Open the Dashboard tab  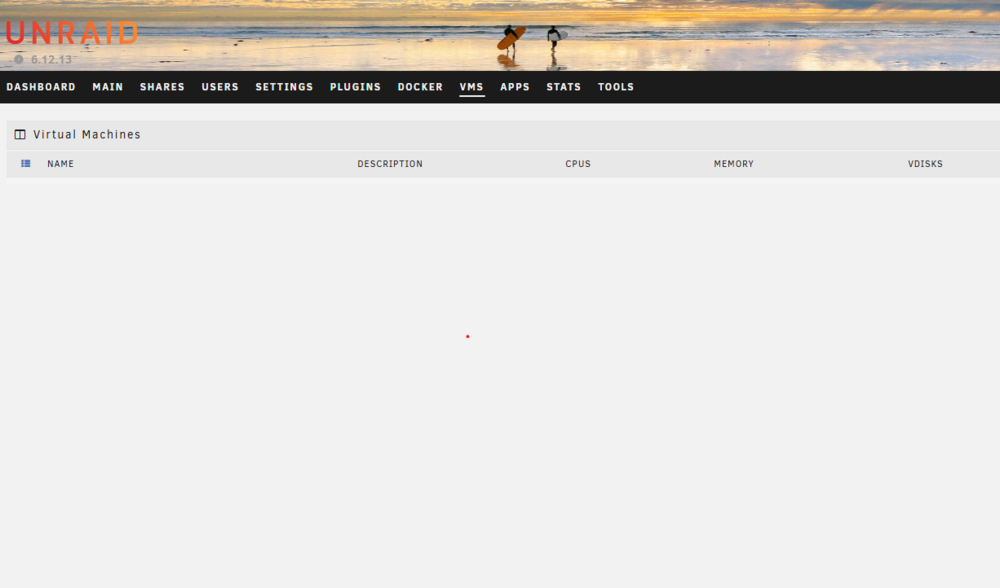click(x=41, y=87)
